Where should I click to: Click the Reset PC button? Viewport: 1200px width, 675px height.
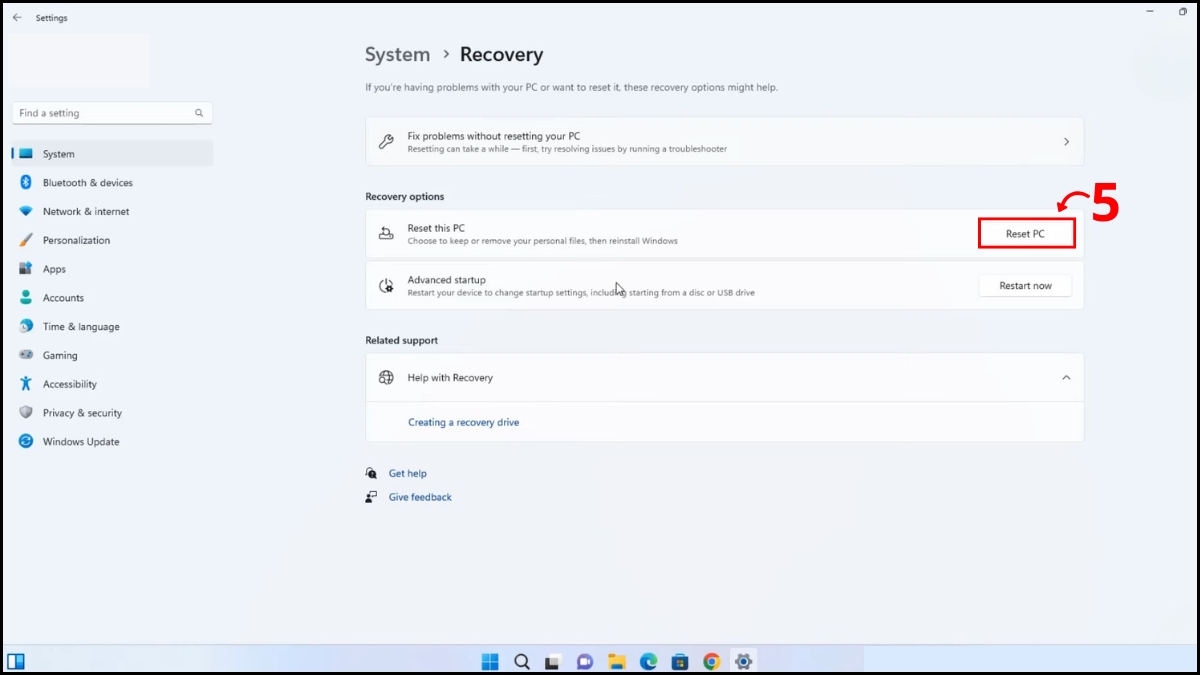tap(1026, 233)
